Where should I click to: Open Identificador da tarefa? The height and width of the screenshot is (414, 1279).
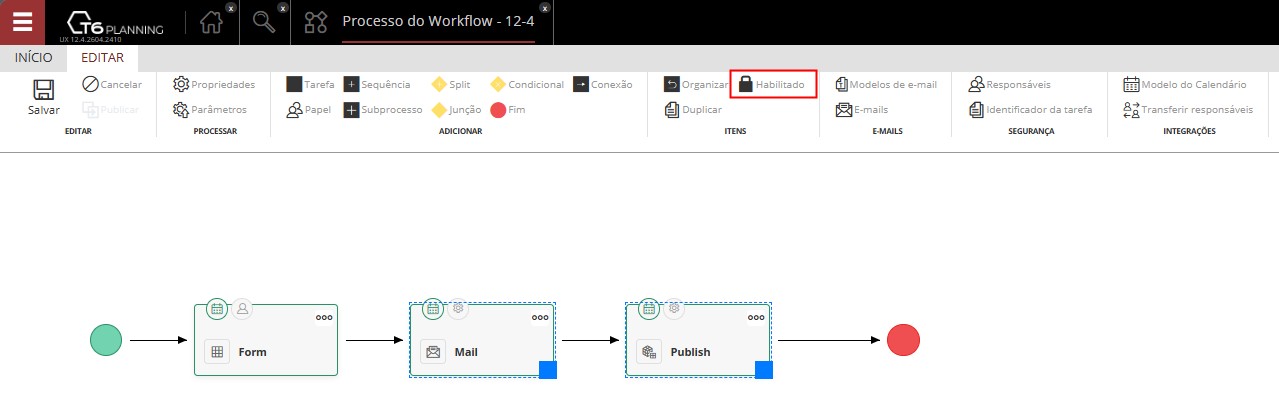pos(1030,110)
